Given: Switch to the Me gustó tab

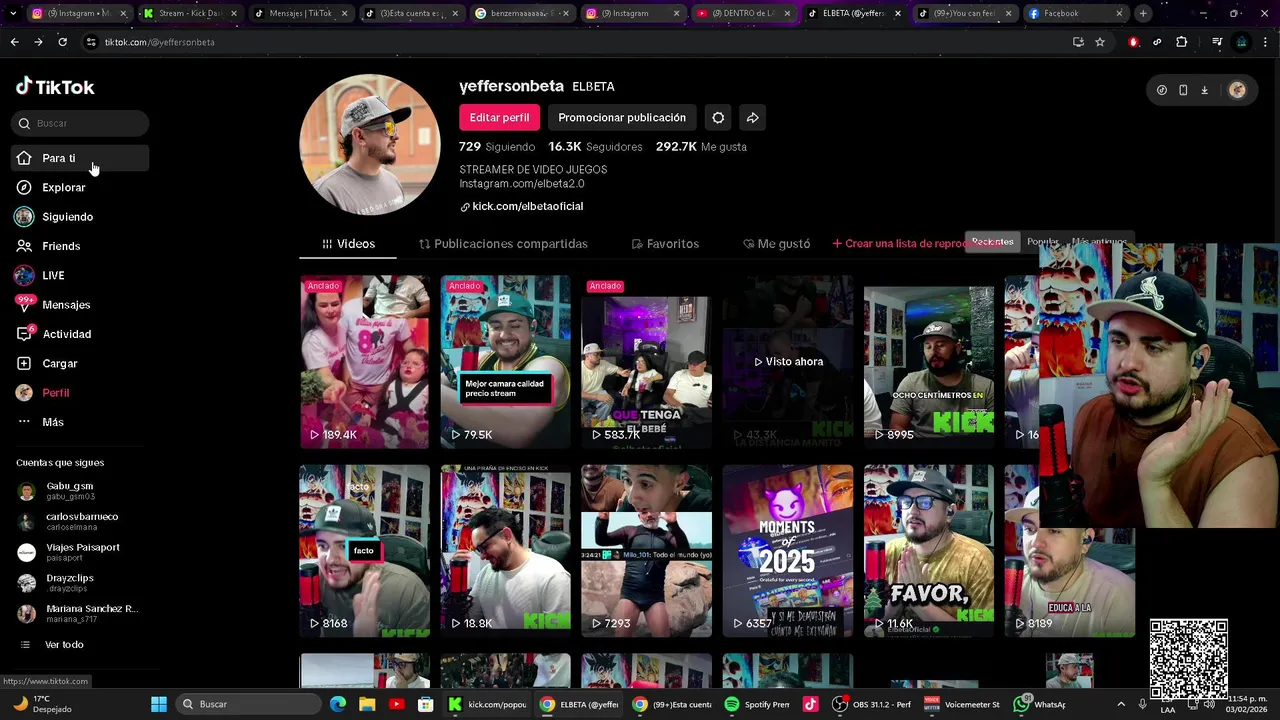Looking at the screenshot, I should [x=777, y=244].
